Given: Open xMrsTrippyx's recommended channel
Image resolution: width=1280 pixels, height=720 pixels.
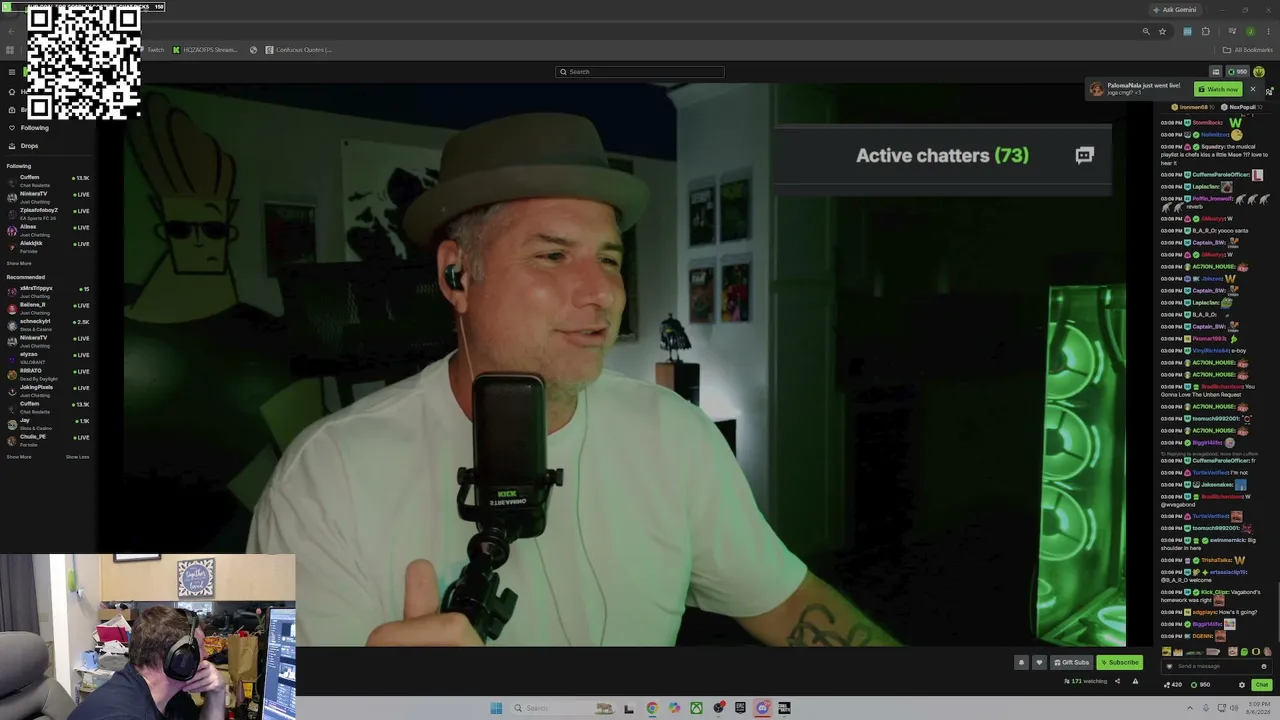Looking at the screenshot, I should point(48,291).
